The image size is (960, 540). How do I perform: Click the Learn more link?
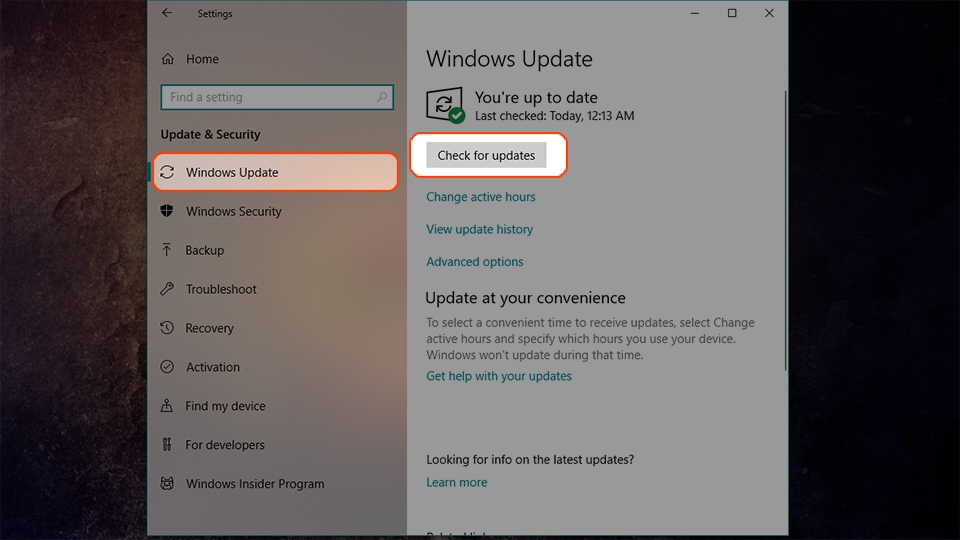click(x=457, y=482)
